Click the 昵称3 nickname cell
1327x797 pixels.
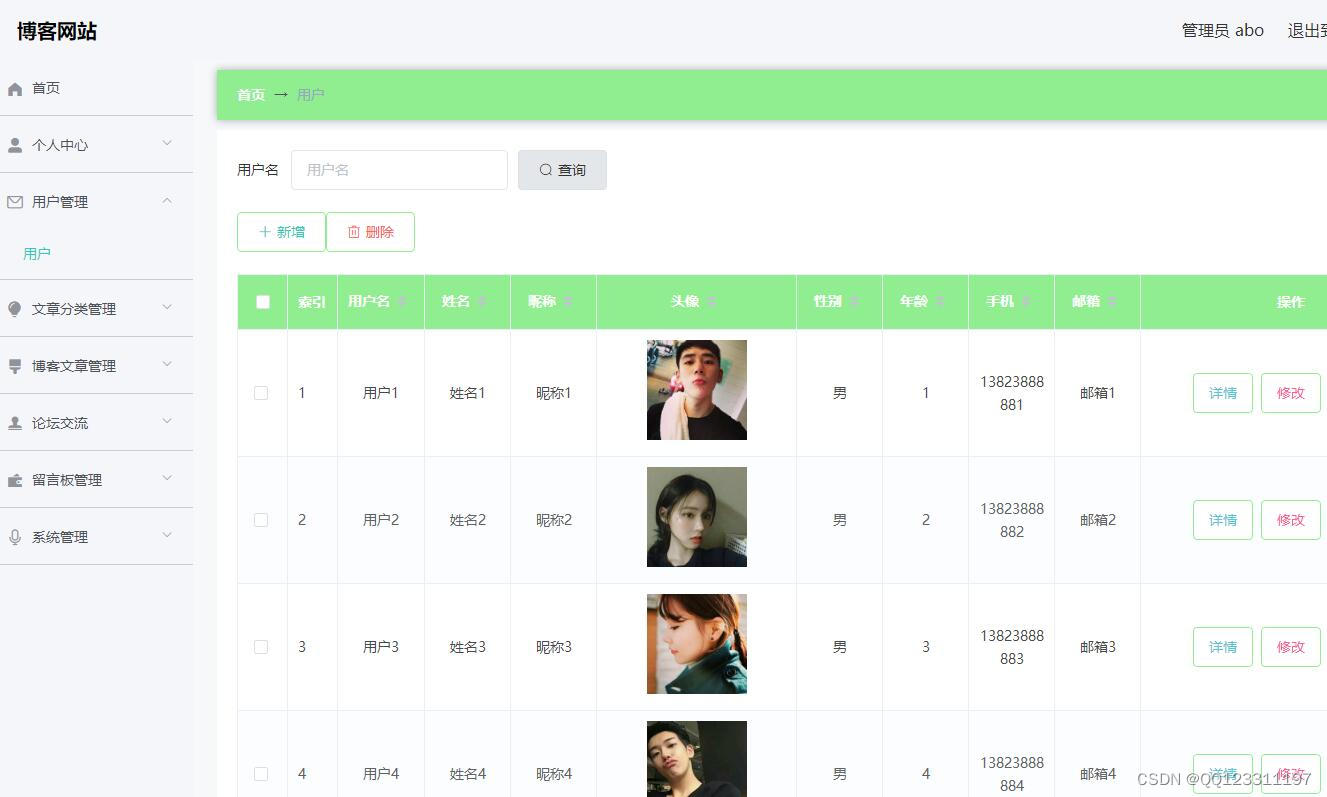tap(554, 647)
